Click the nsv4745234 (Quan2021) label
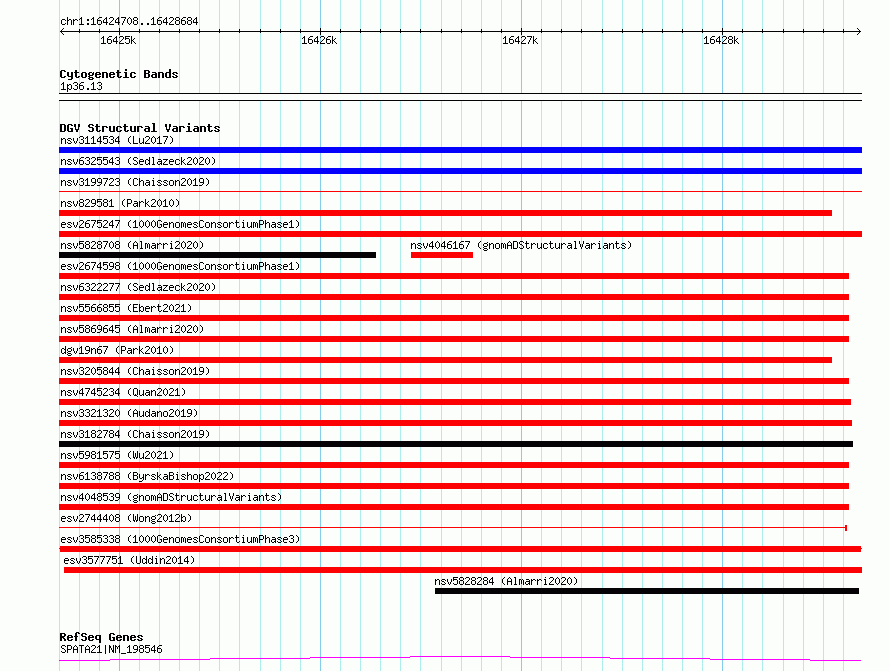 pyautogui.click(x=123, y=392)
